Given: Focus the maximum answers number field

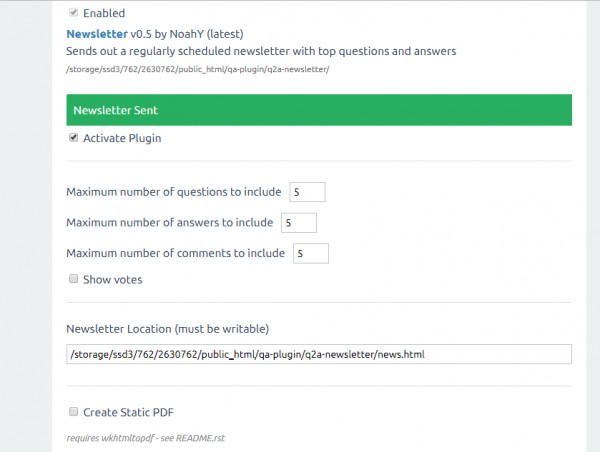Looking at the screenshot, I should [299, 223].
